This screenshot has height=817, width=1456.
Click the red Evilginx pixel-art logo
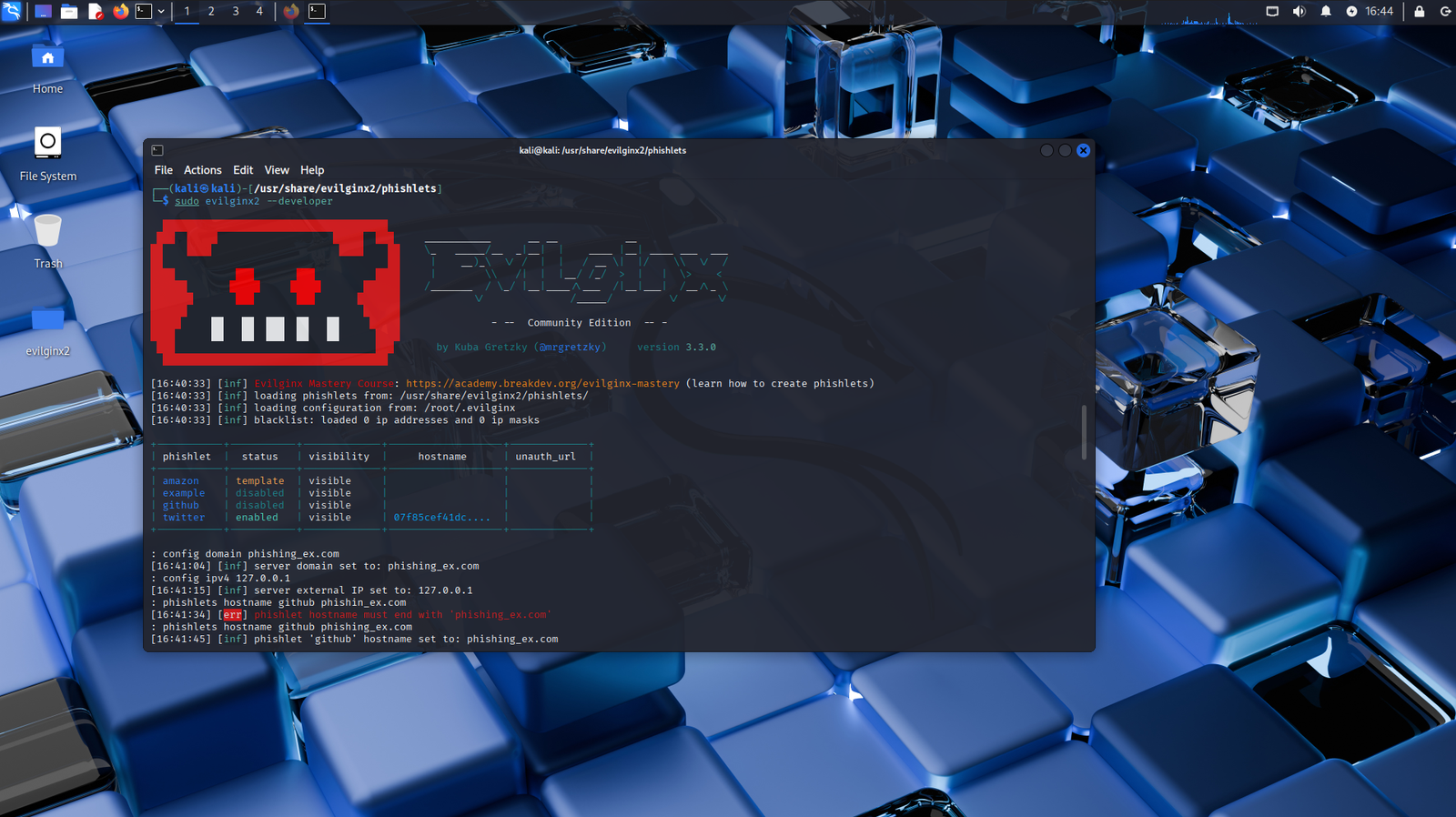(x=275, y=292)
